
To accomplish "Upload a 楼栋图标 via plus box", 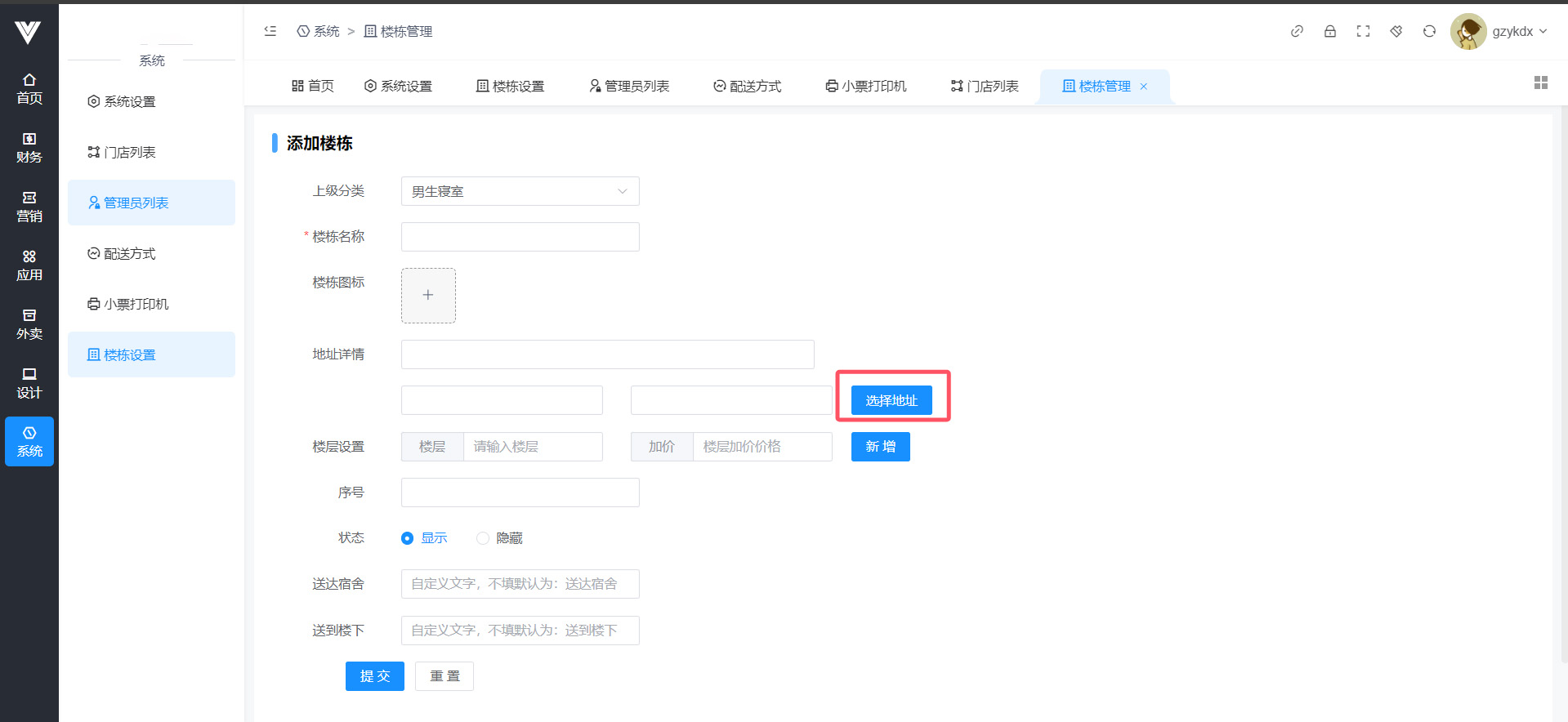I will (428, 296).
